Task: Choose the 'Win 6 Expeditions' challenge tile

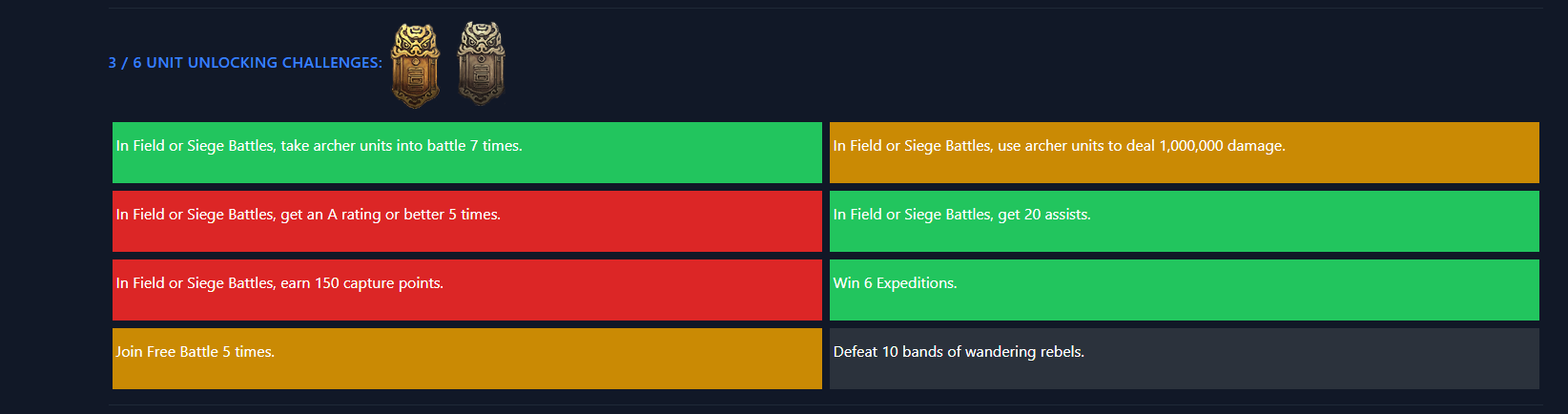Action: point(1185,290)
